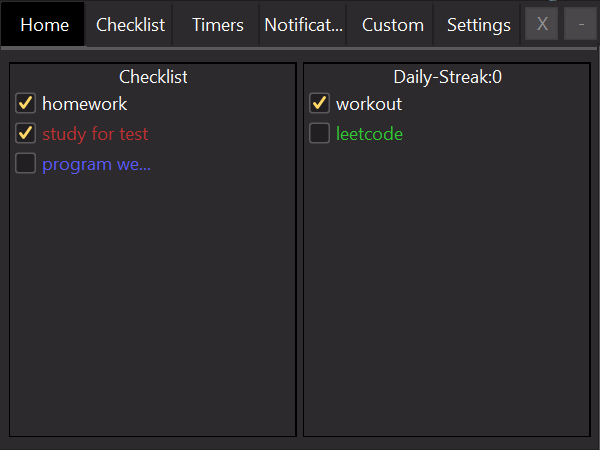Check the leetcode checkbox
The image size is (600, 450).
coord(319,134)
